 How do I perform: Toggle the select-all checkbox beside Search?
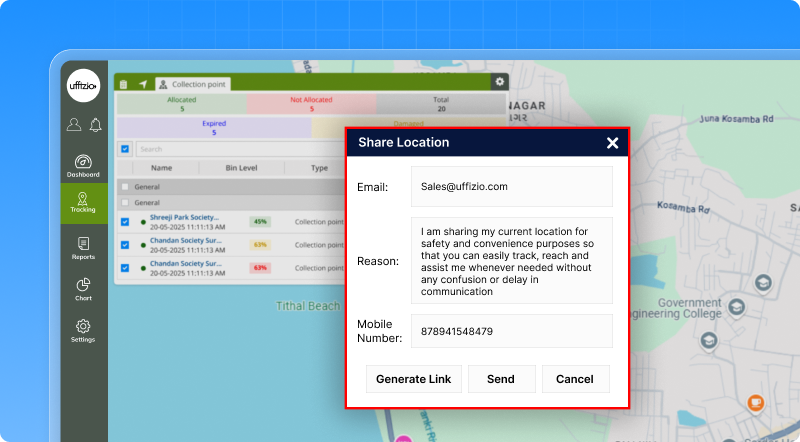[x=125, y=149]
